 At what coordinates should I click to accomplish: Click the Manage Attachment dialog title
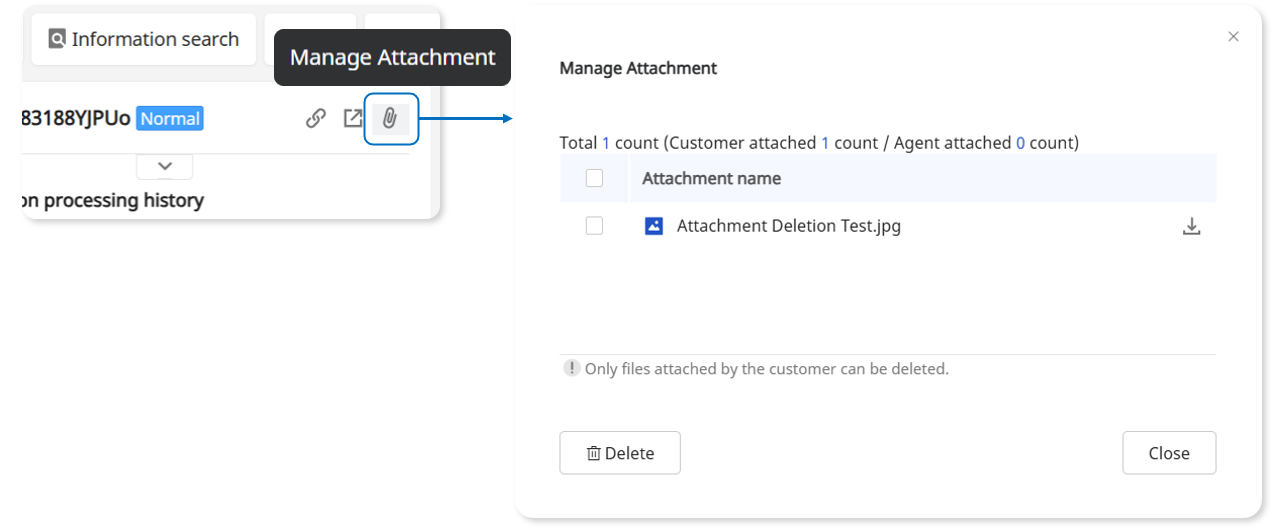638,68
